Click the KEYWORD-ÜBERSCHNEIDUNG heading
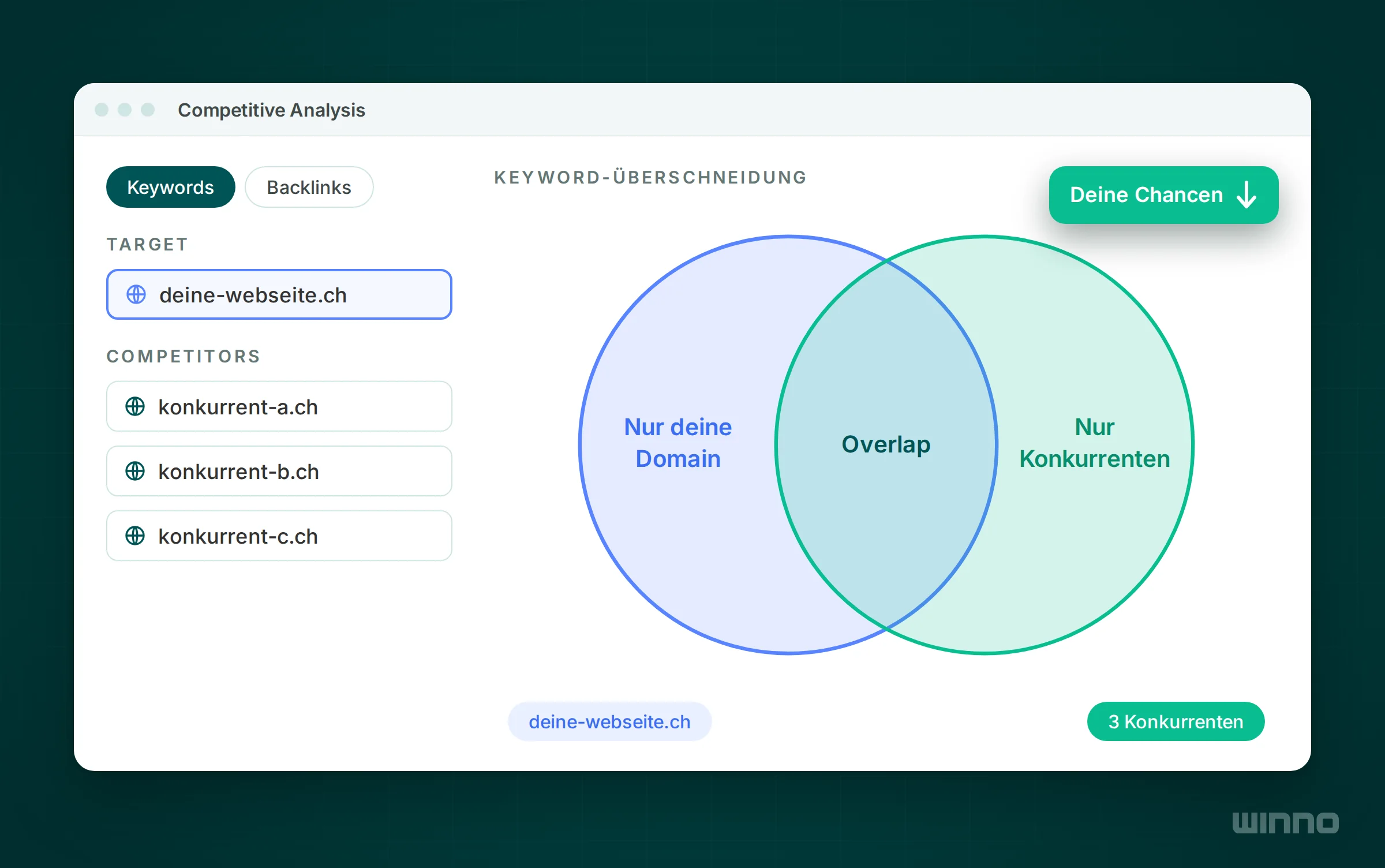 (650, 177)
